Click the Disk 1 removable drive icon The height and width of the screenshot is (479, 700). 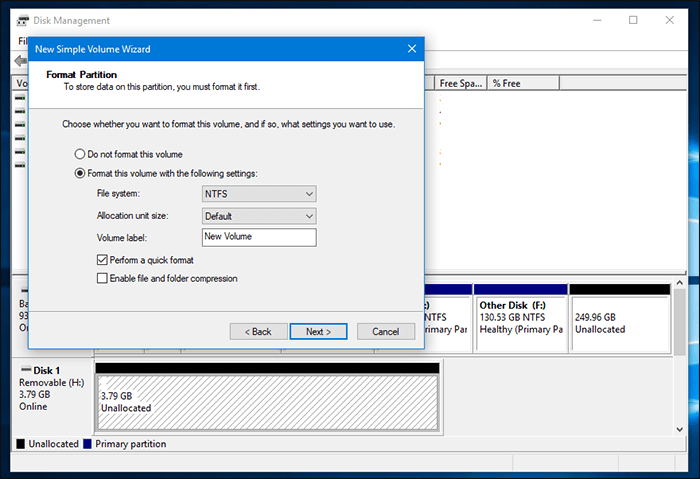(24, 370)
